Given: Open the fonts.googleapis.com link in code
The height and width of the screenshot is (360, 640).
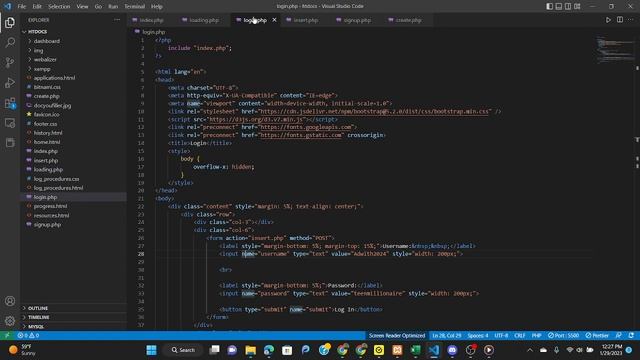Looking at the screenshot, I should tap(306, 127).
